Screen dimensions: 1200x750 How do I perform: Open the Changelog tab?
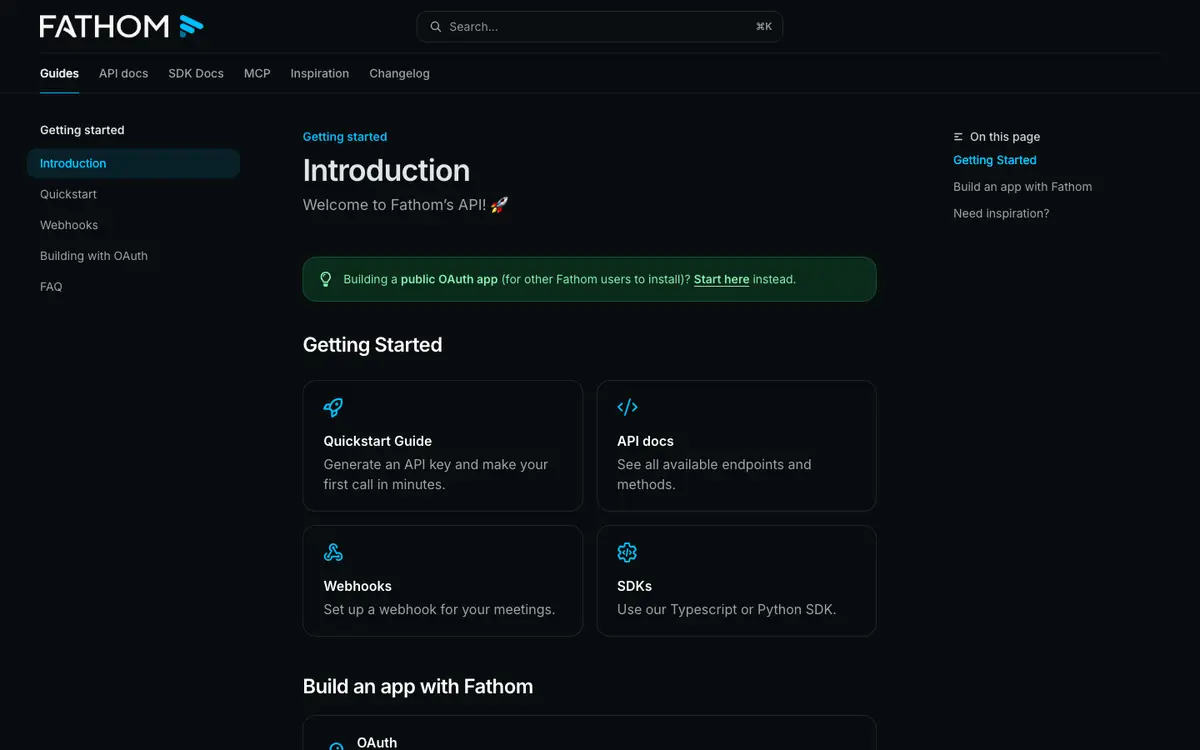coord(399,73)
